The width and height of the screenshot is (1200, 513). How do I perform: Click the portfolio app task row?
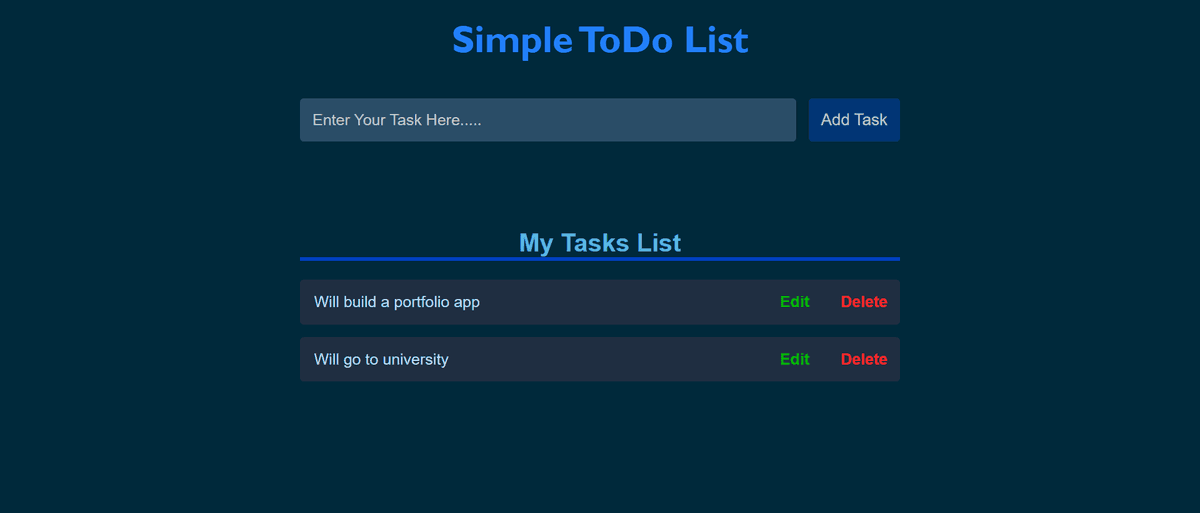[600, 302]
